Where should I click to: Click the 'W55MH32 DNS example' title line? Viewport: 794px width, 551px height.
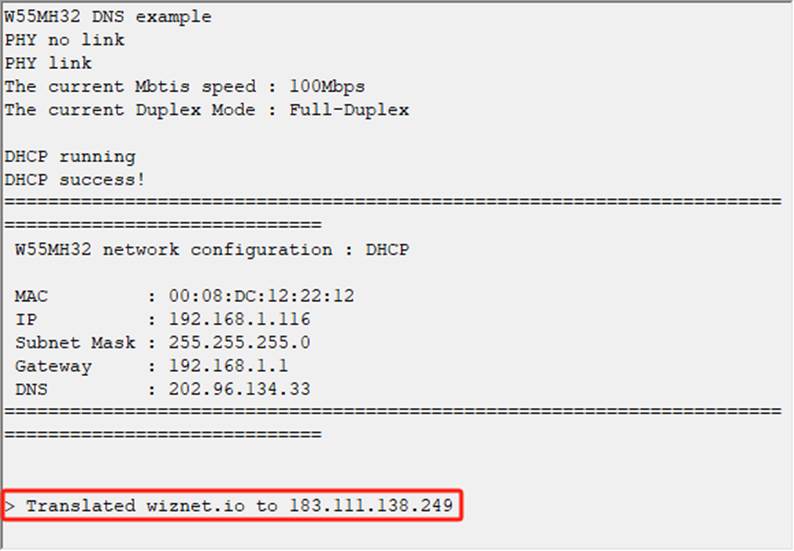pos(108,17)
